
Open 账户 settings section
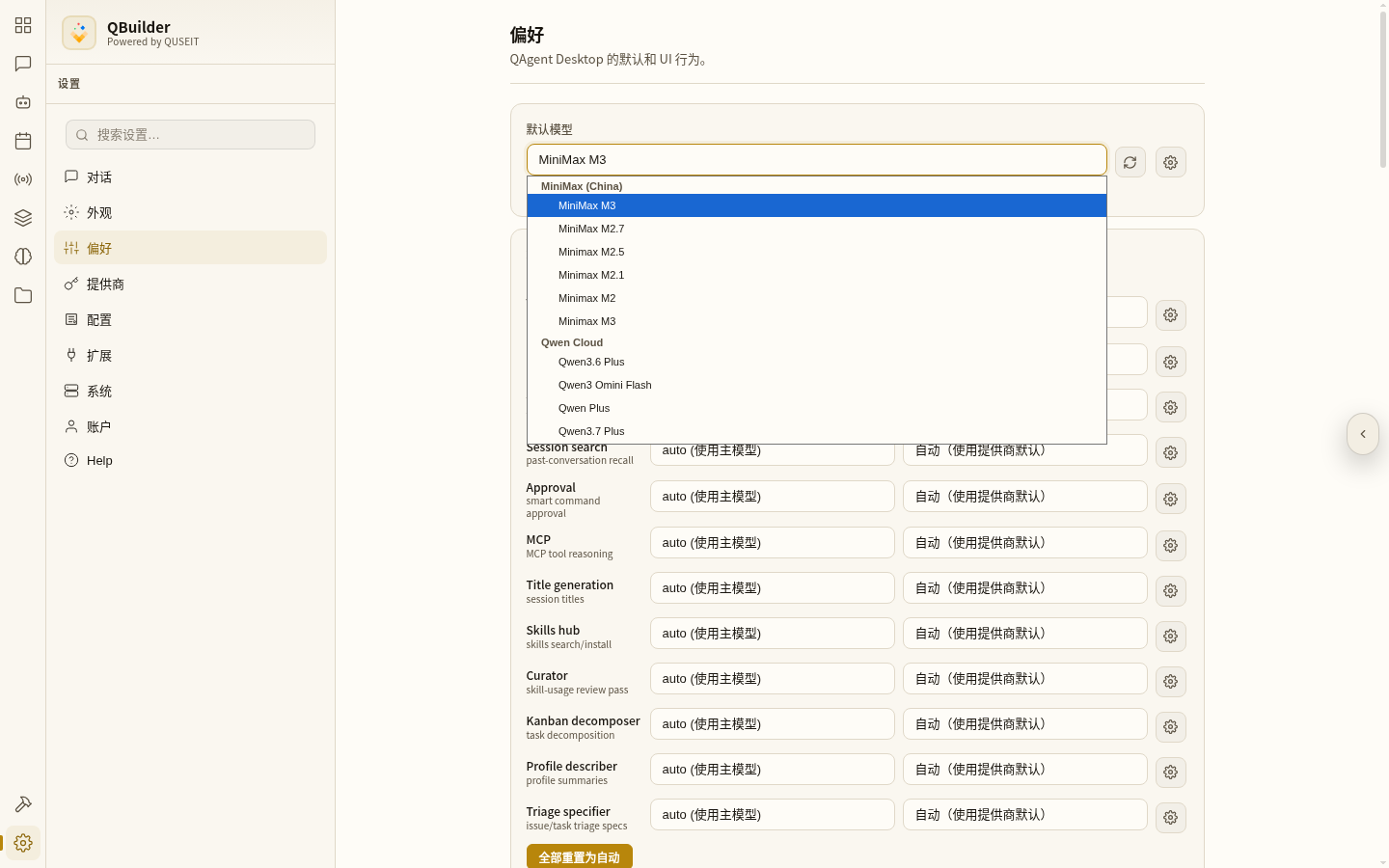191,427
